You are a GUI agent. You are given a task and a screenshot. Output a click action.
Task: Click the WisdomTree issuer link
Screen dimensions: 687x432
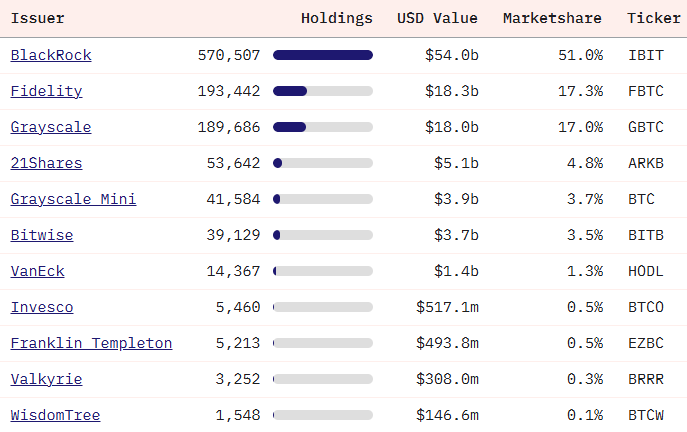pyautogui.click(x=55, y=415)
